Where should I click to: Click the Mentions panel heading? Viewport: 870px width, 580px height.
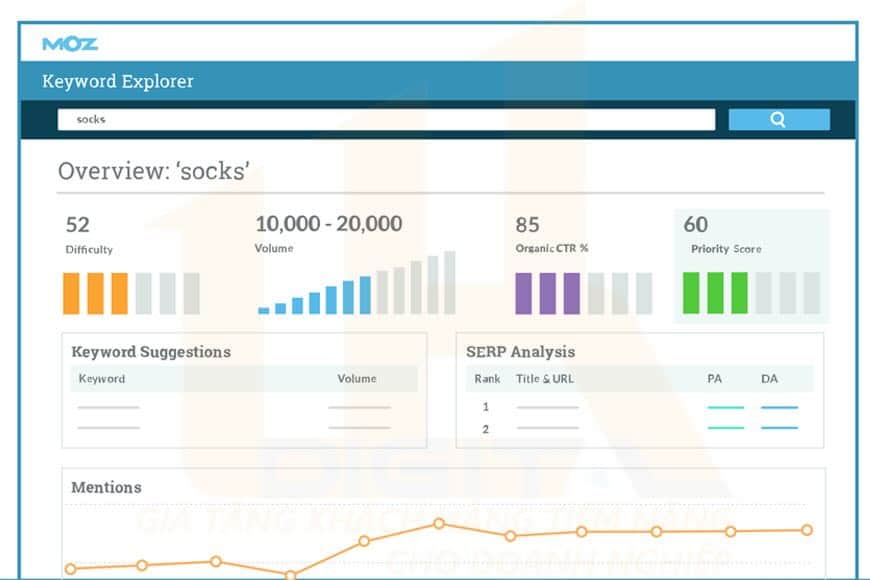coord(107,487)
